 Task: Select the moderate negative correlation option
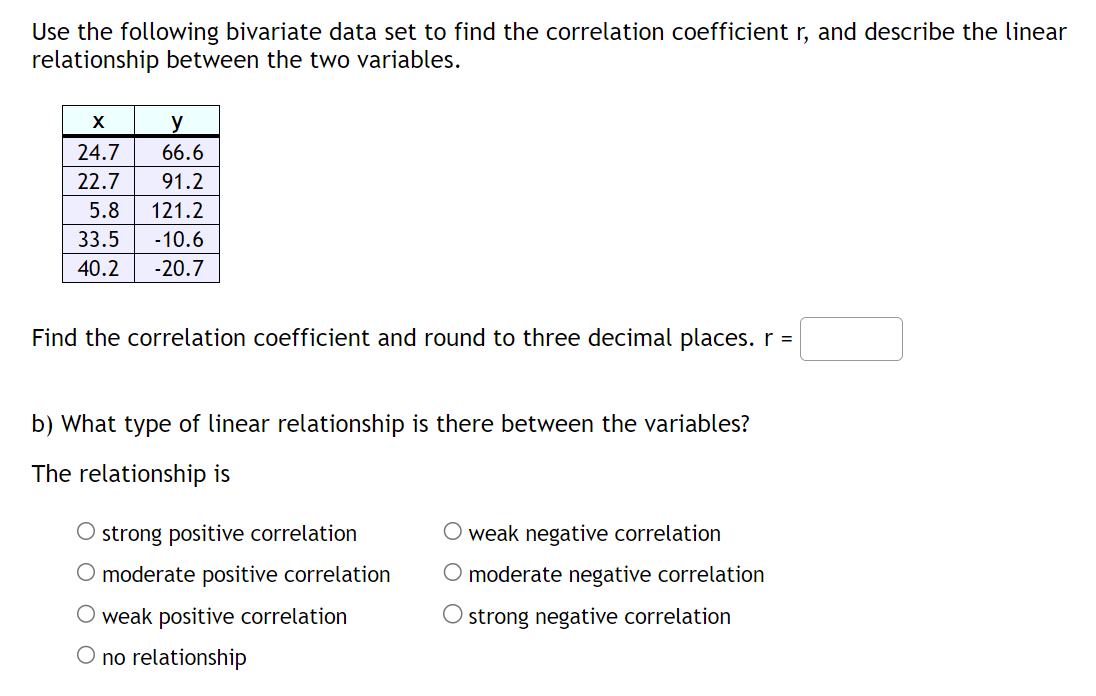453,571
